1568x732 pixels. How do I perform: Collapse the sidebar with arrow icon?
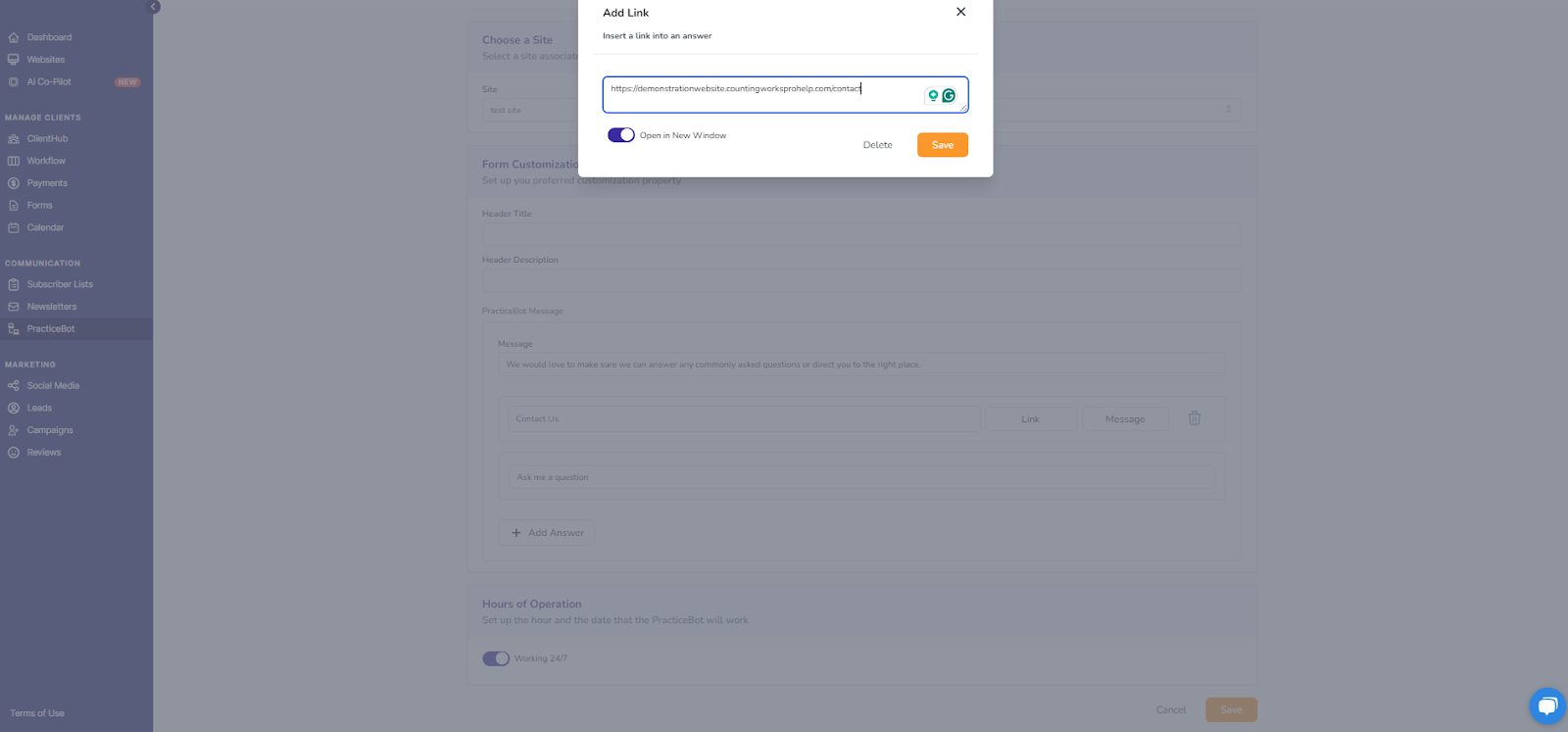point(154,7)
